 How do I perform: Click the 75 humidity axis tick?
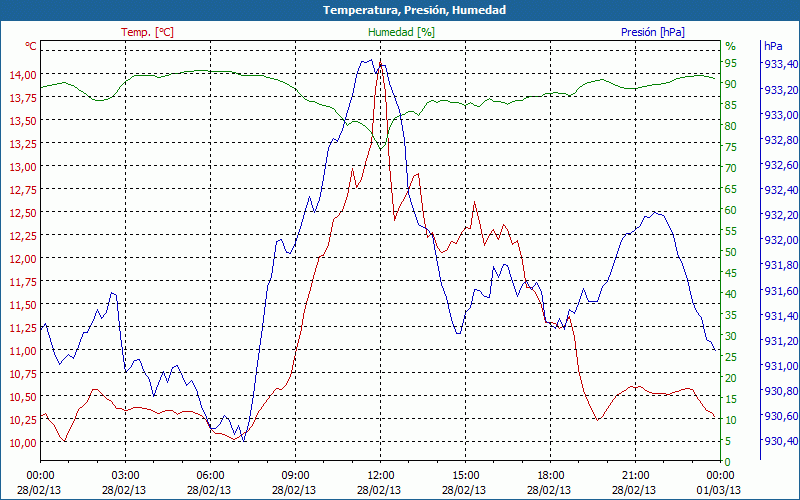731,147
